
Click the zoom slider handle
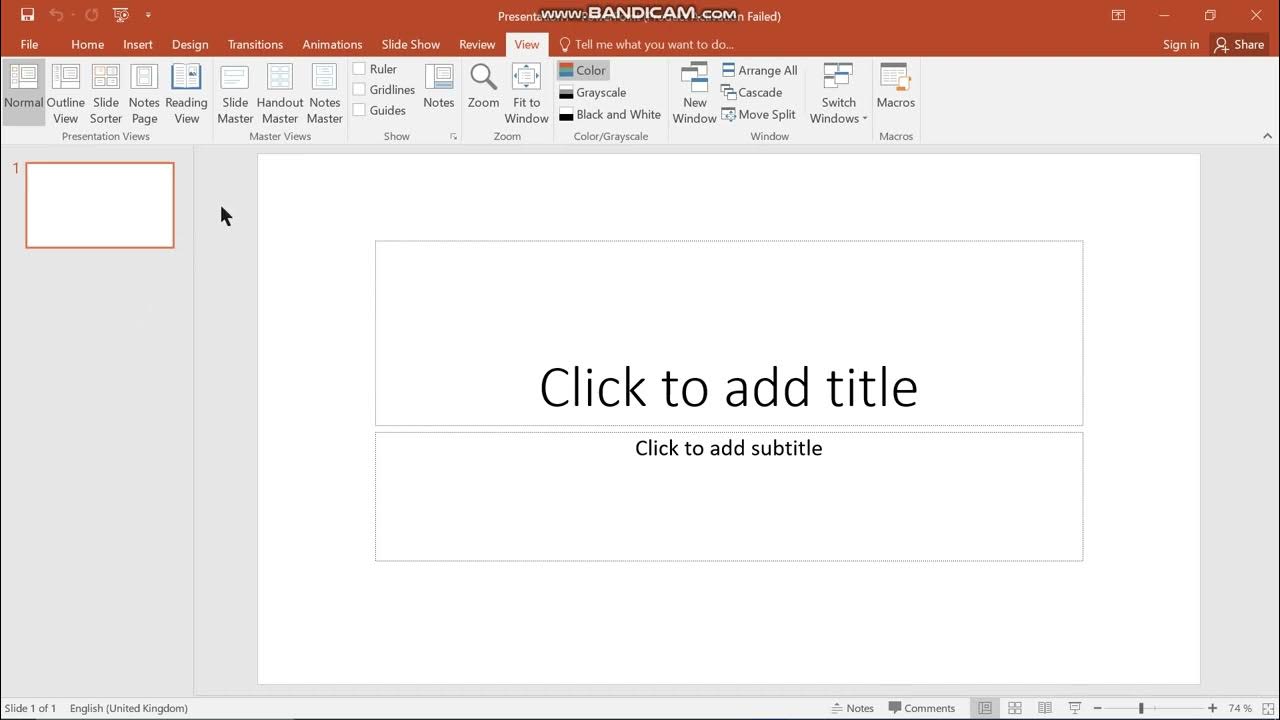(x=1141, y=708)
